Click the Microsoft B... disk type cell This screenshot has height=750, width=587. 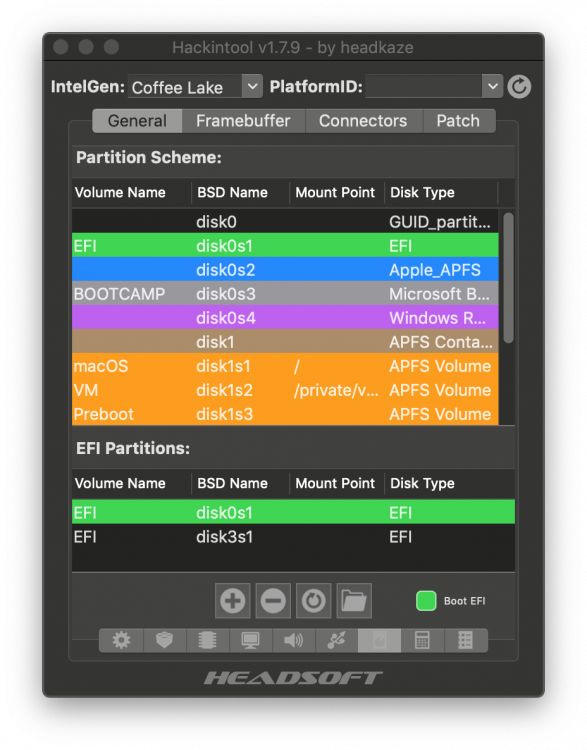point(439,294)
